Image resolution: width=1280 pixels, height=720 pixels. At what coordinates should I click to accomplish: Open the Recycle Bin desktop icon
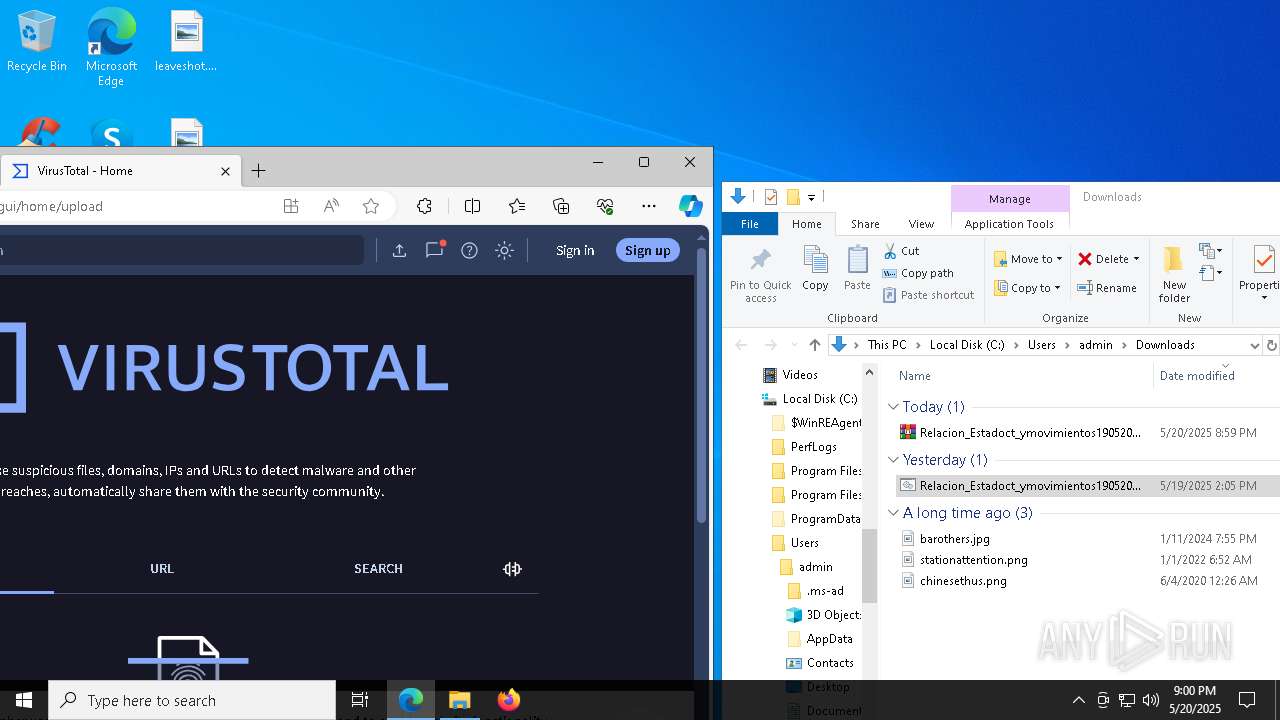(37, 41)
